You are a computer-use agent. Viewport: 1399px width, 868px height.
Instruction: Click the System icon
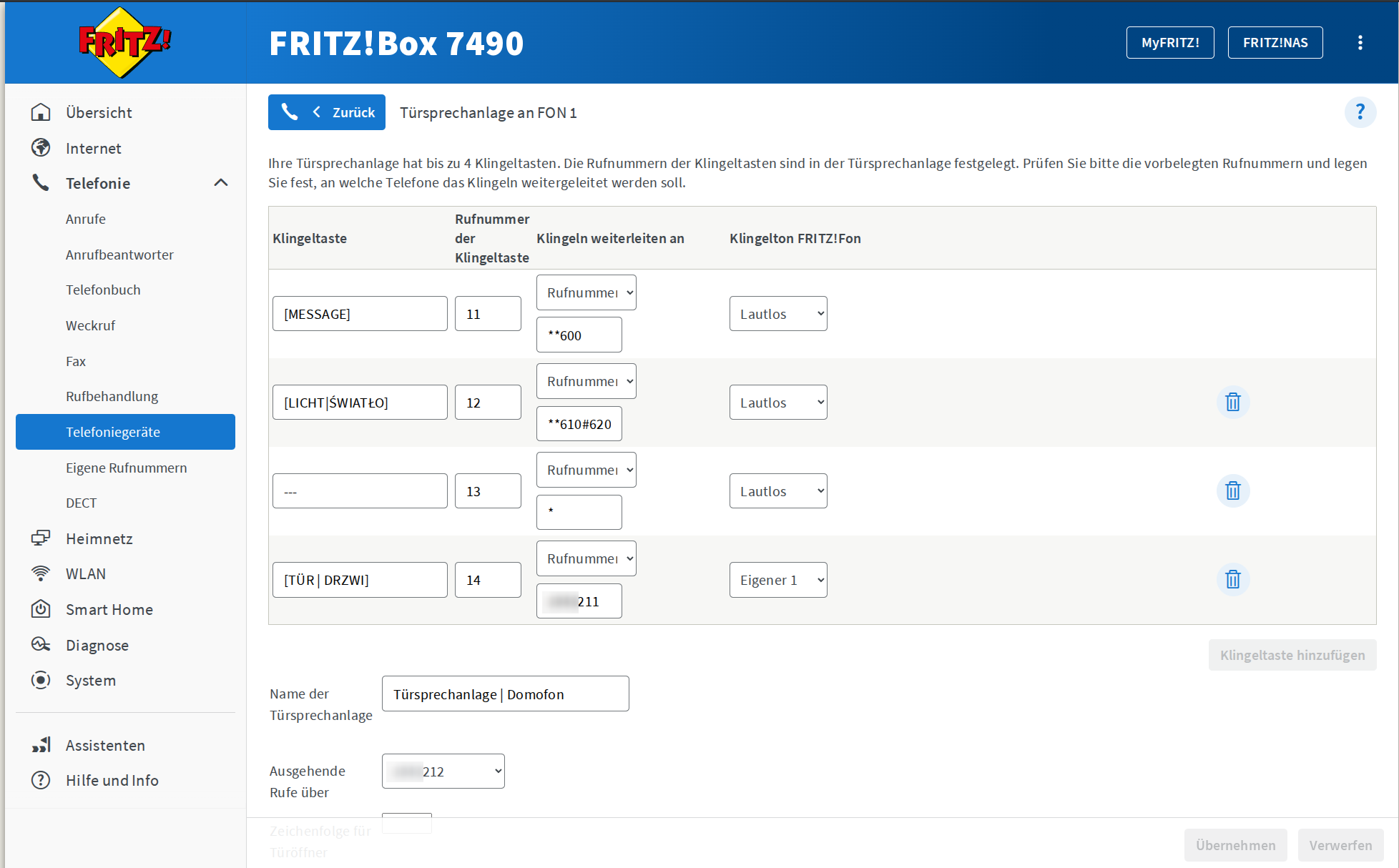click(x=41, y=680)
